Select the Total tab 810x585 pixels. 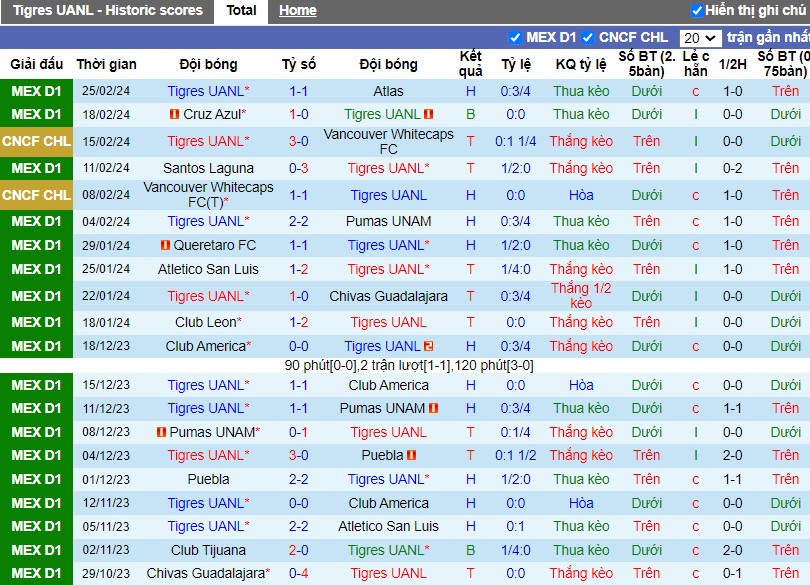click(241, 10)
